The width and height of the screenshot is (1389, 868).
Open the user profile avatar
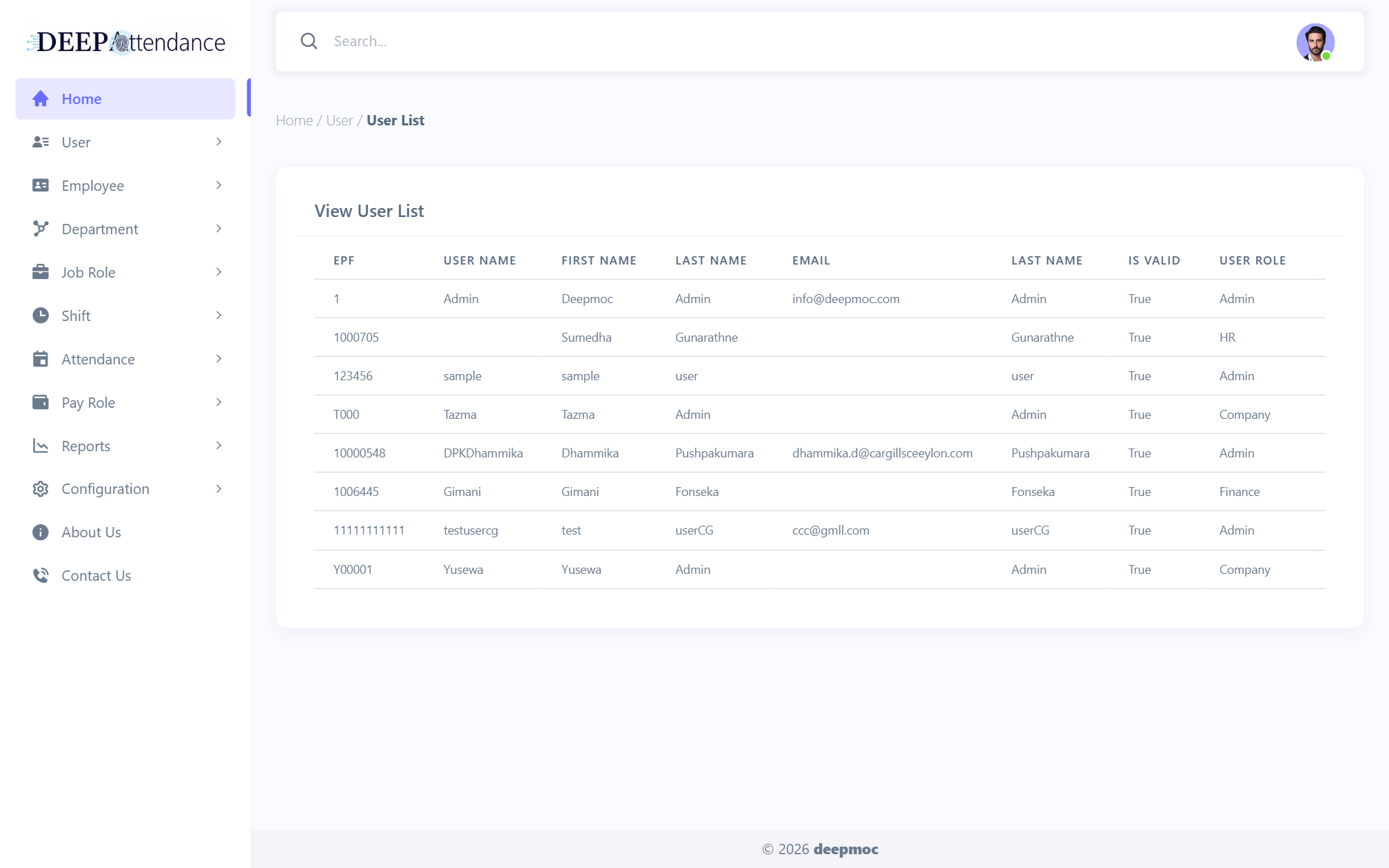pos(1315,42)
